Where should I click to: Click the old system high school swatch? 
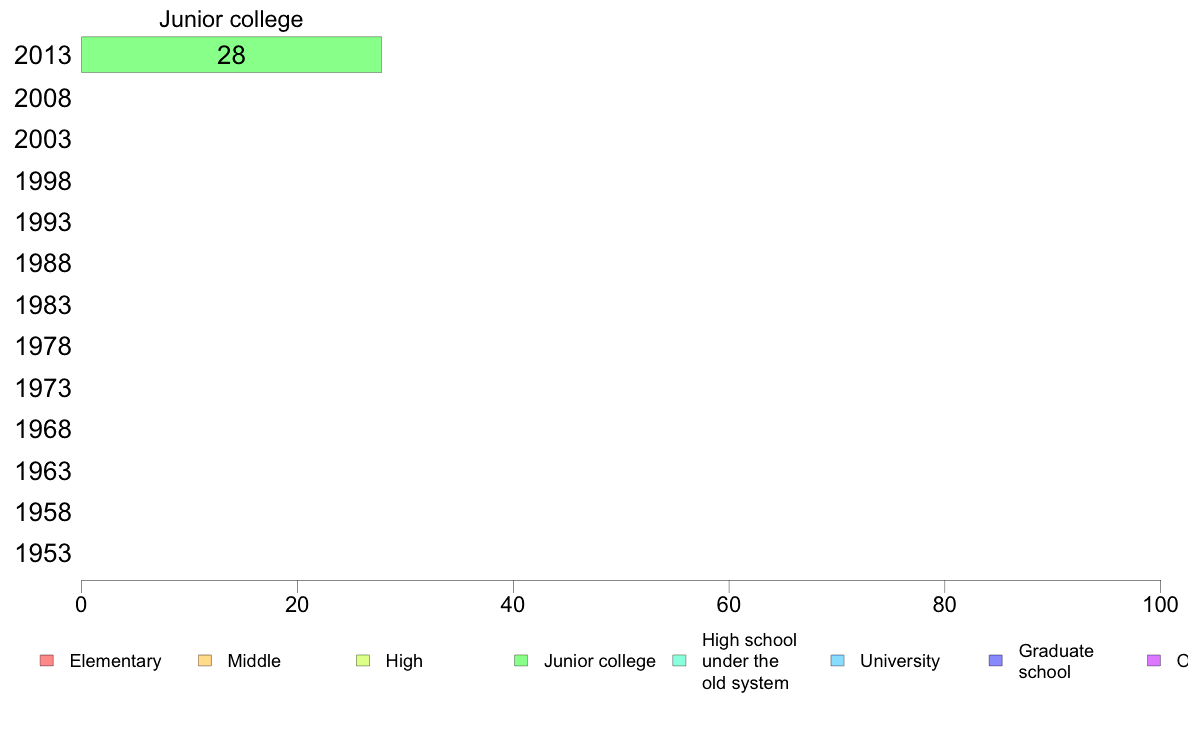point(680,661)
